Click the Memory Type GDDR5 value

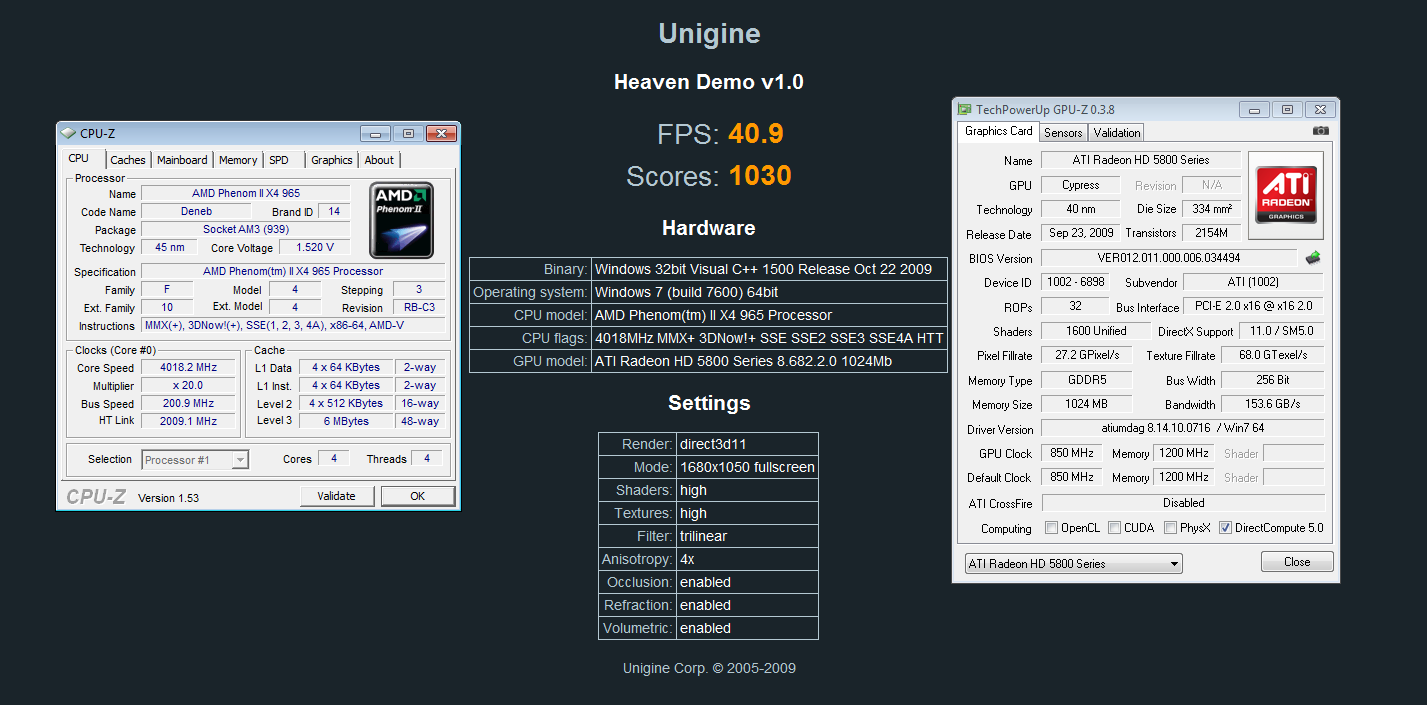point(1087,380)
